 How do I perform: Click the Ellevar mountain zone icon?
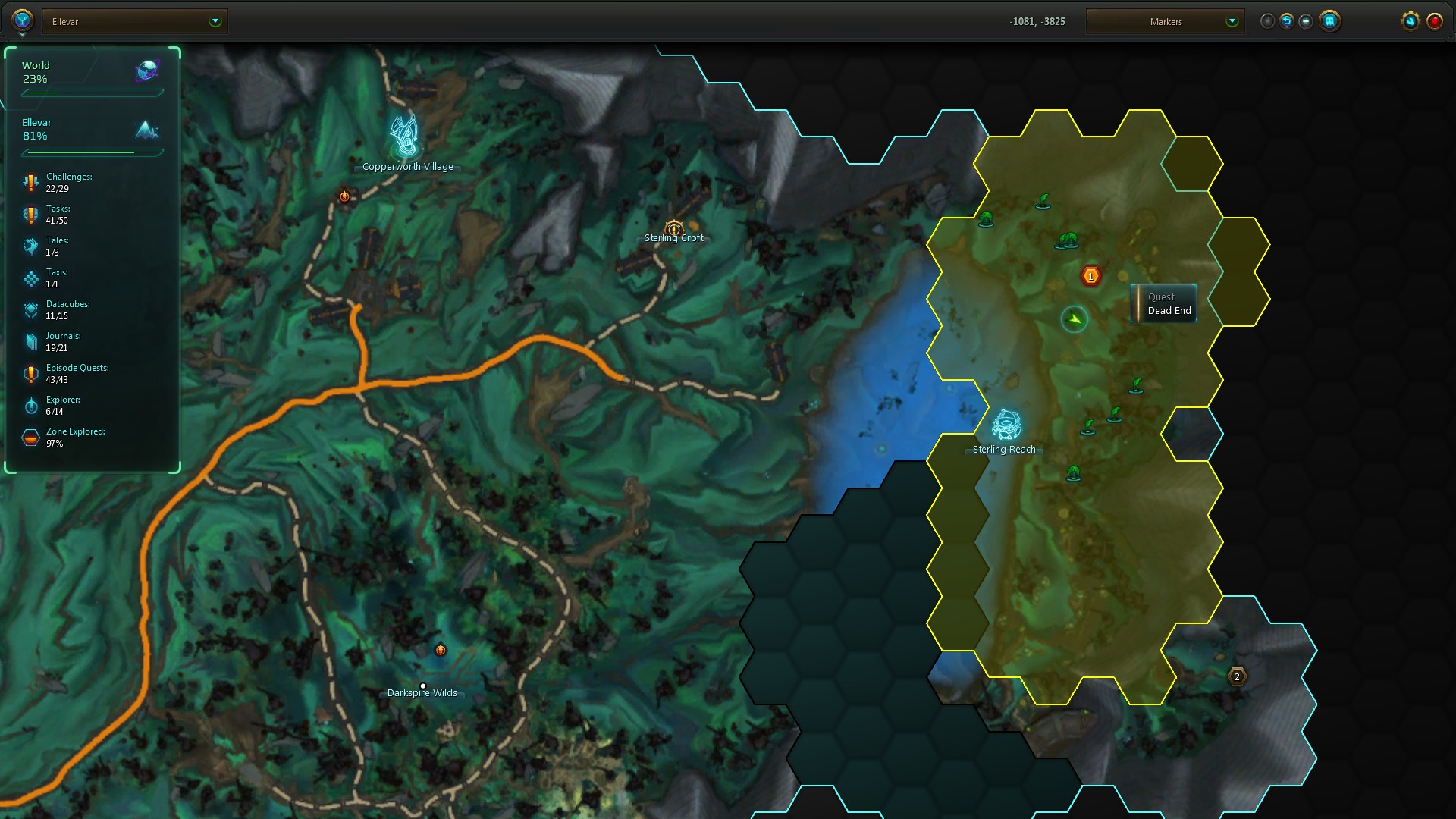pos(147,129)
